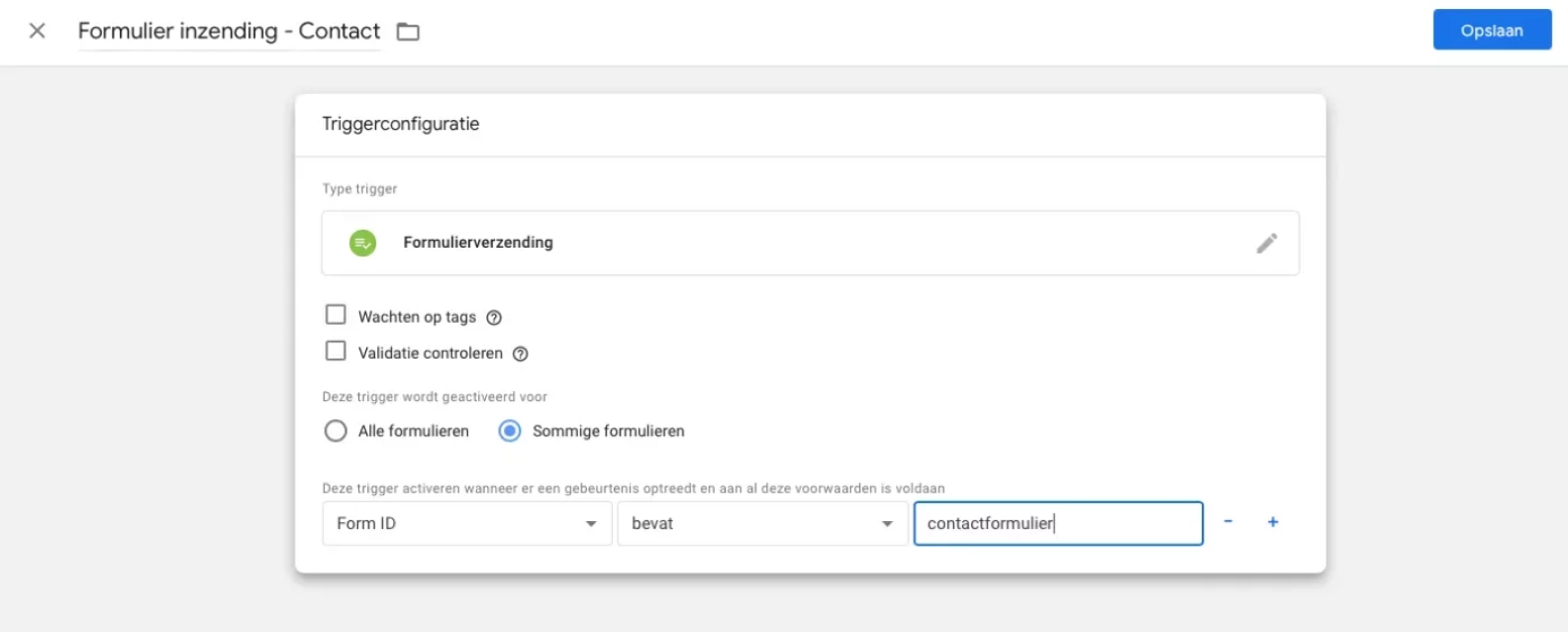
Task: Click the trigger name Formulier inzending - Contact
Action: [x=229, y=32]
